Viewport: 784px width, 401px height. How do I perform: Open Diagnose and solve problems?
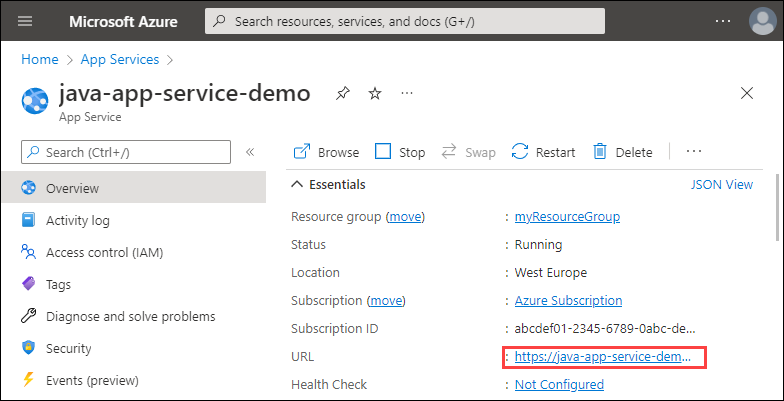[x=130, y=316]
